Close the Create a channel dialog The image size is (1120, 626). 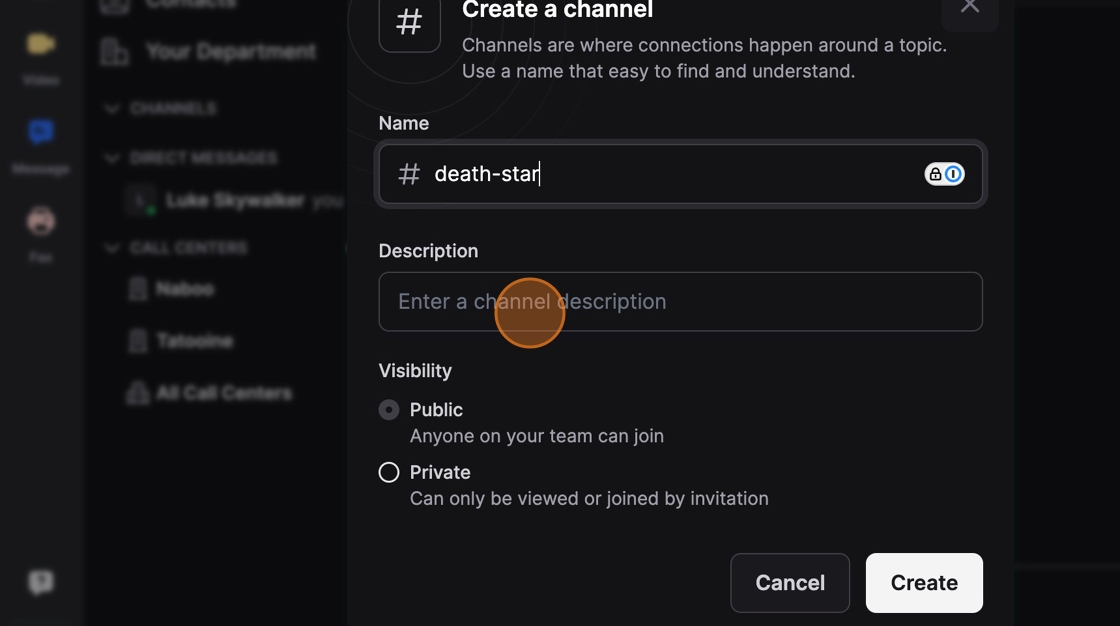970,9
